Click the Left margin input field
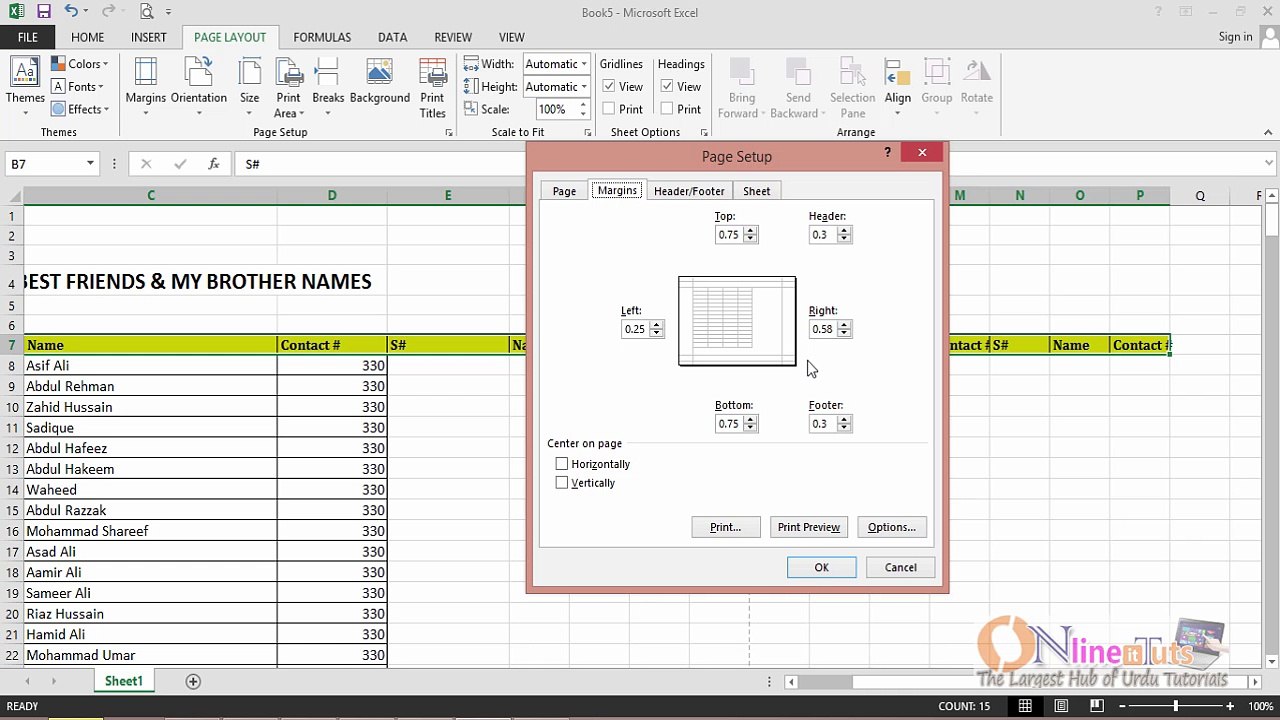 (634, 329)
